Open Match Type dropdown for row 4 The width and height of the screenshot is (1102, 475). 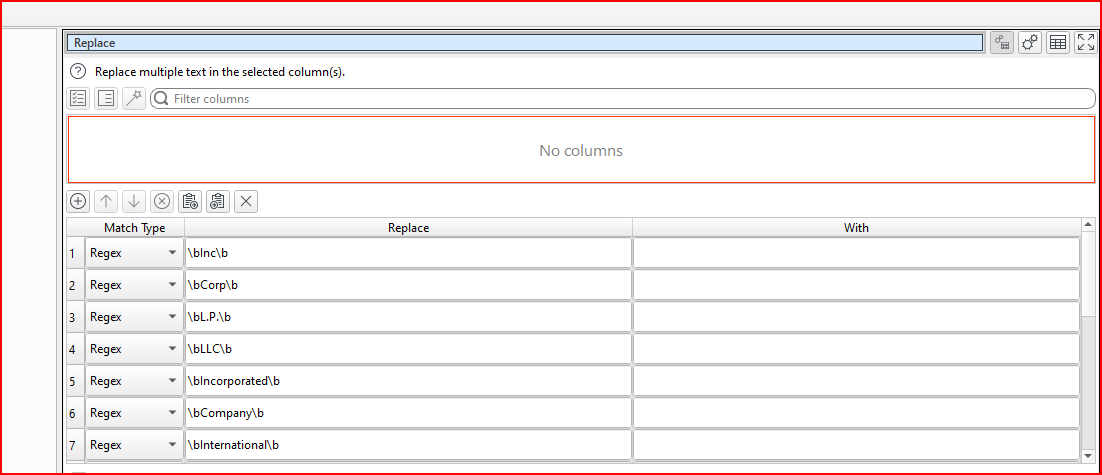134,349
